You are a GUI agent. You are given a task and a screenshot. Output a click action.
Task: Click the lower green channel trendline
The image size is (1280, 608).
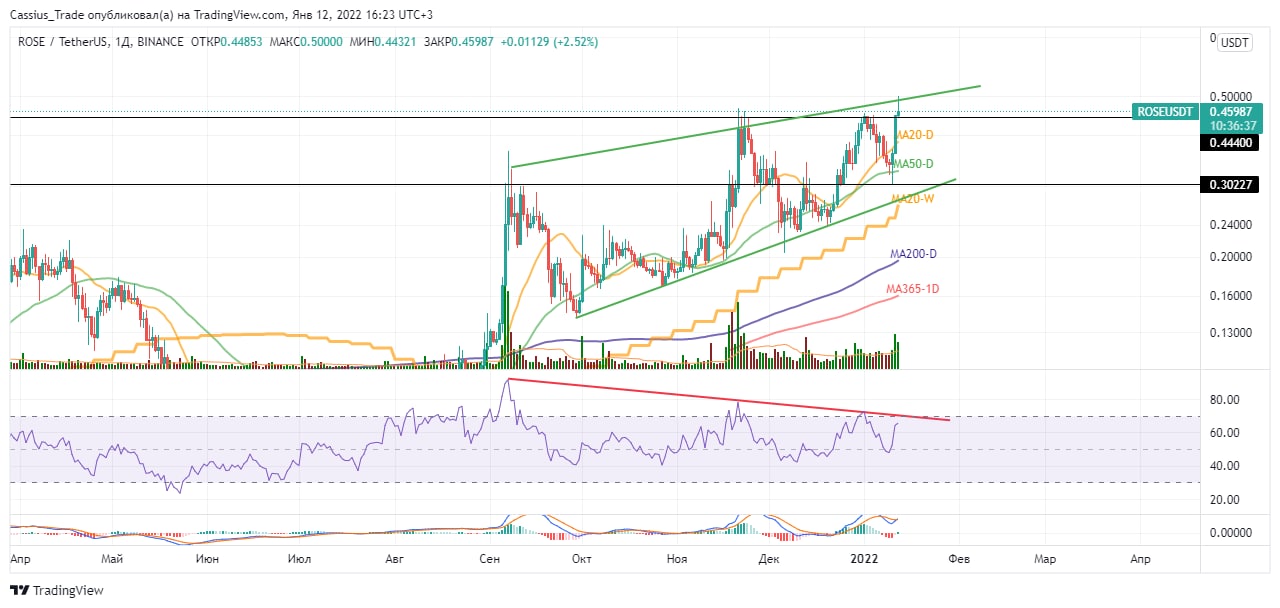tap(767, 248)
